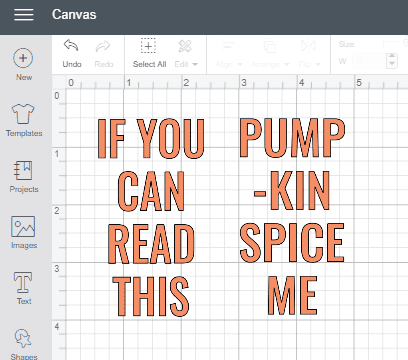Open the Shapes panel
The width and height of the screenshot is (408, 360).
[x=23, y=344]
